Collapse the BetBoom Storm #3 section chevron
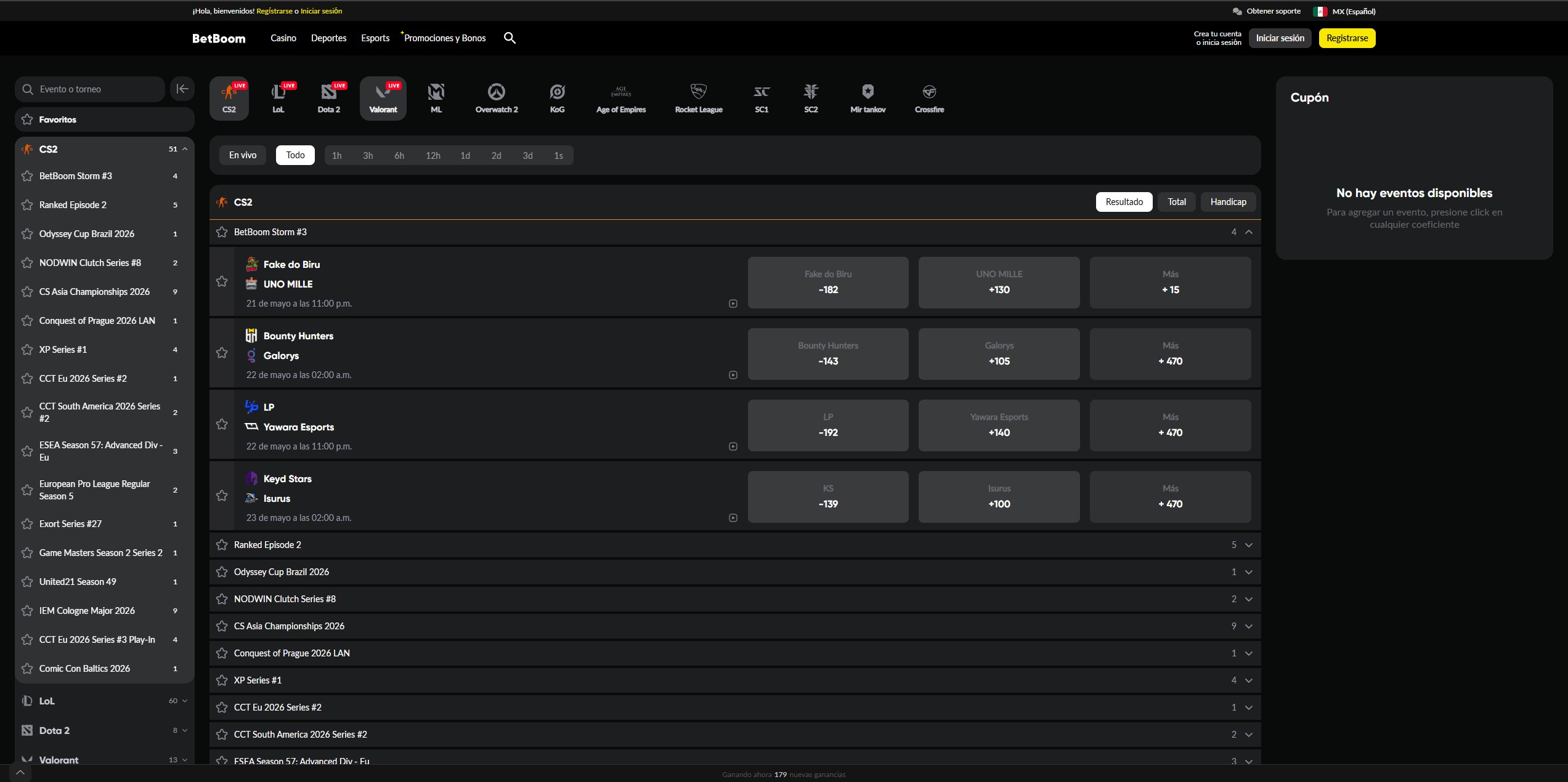The width and height of the screenshot is (1568, 782). click(x=1249, y=232)
